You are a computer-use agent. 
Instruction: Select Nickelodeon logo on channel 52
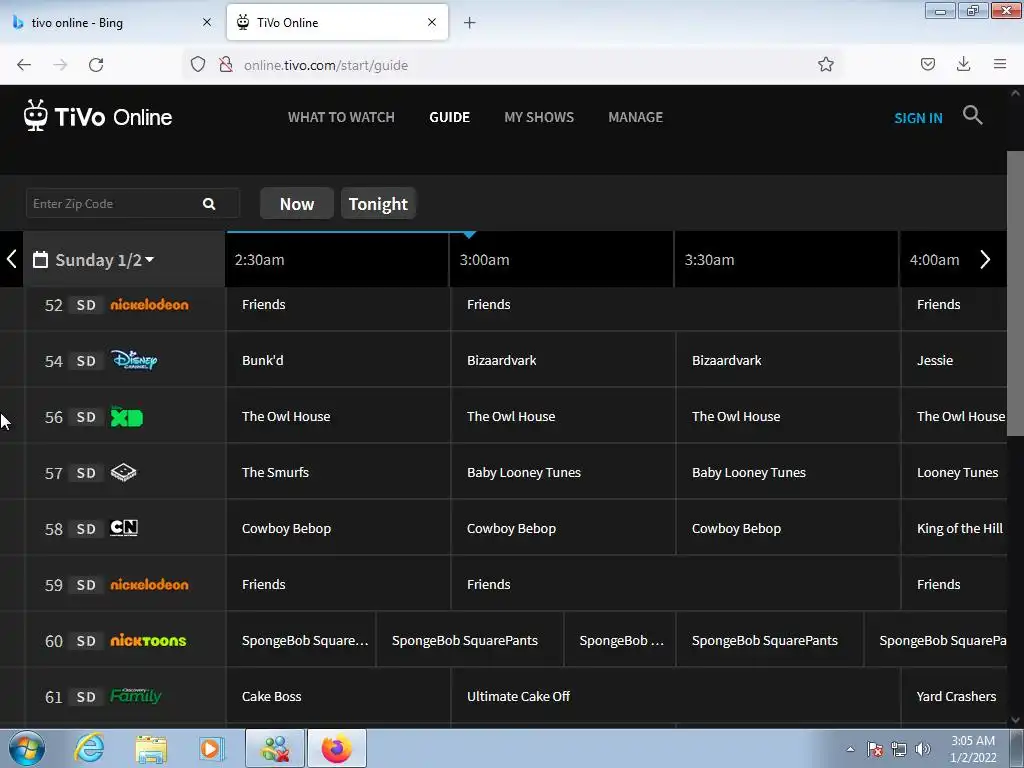150,305
